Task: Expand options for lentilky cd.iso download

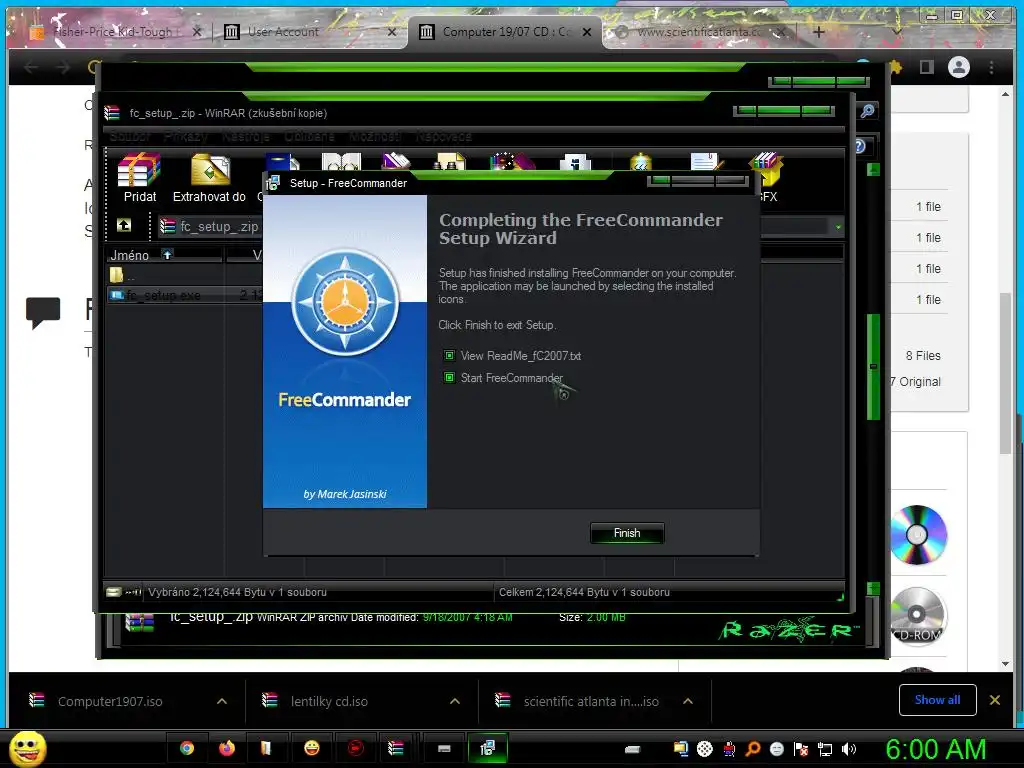Action: pyautogui.click(x=455, y=701)
